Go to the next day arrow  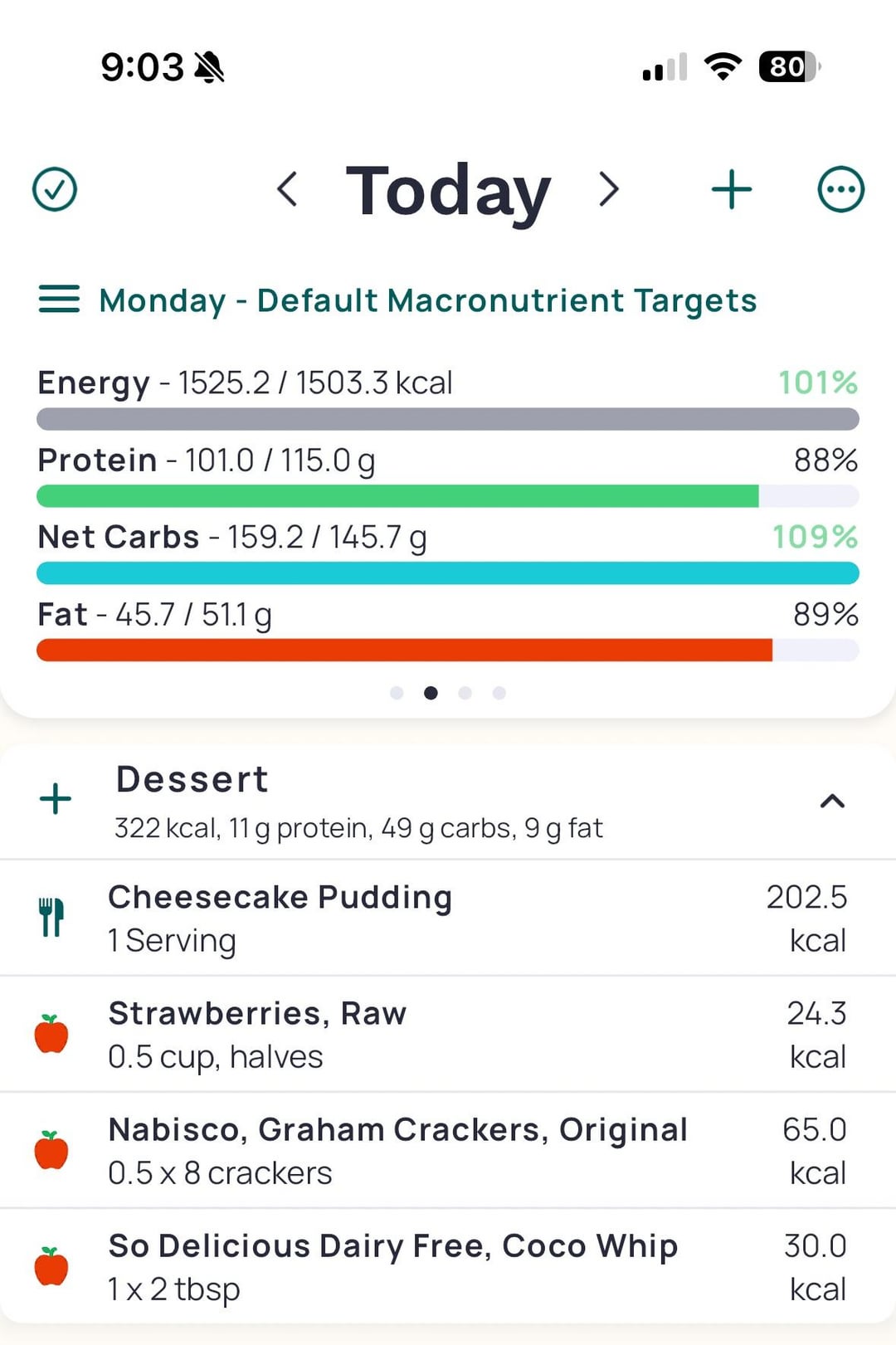609,189
